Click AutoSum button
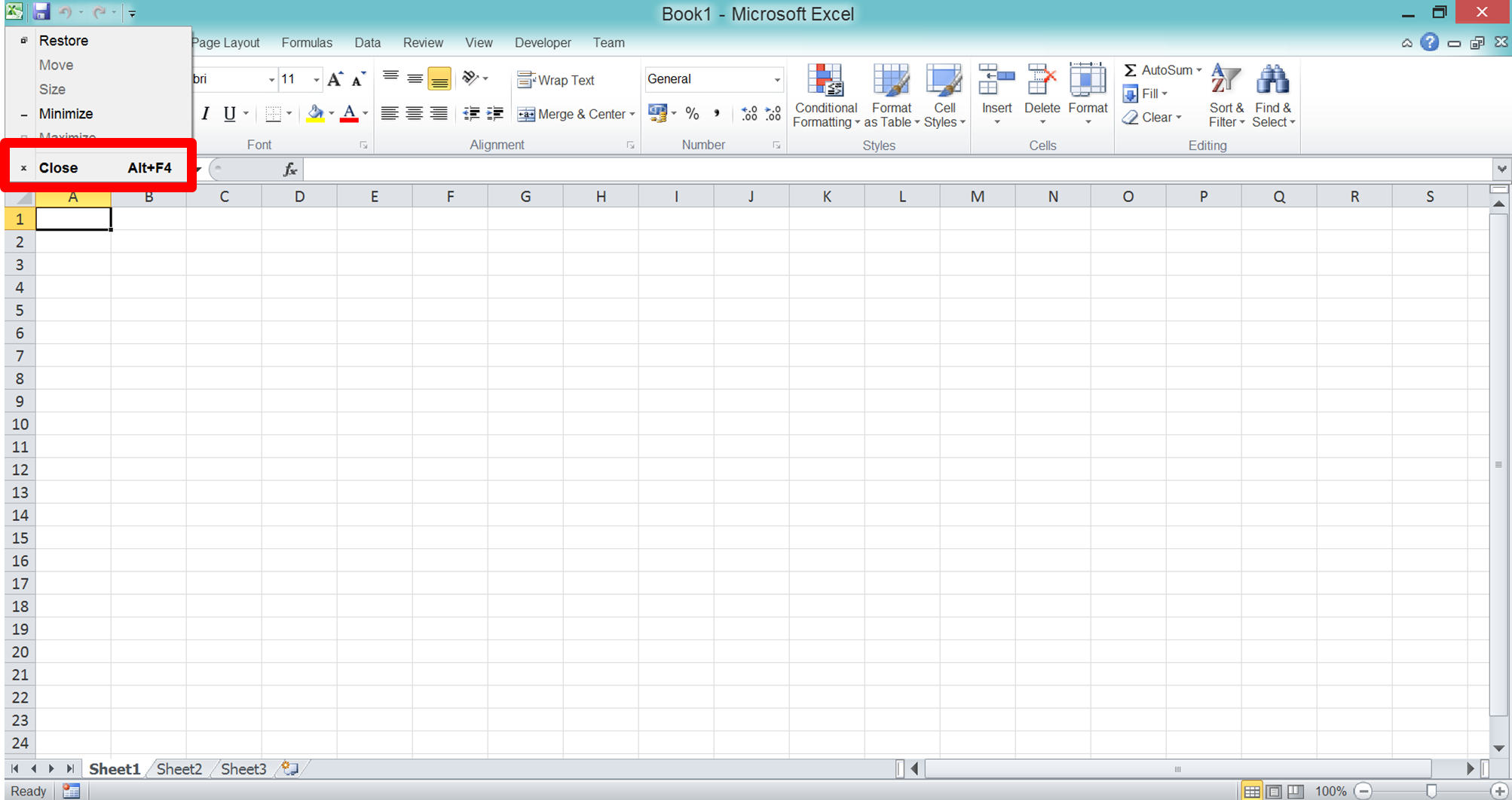Viewport: 1512px width, 800px height. pos(1158,70)
